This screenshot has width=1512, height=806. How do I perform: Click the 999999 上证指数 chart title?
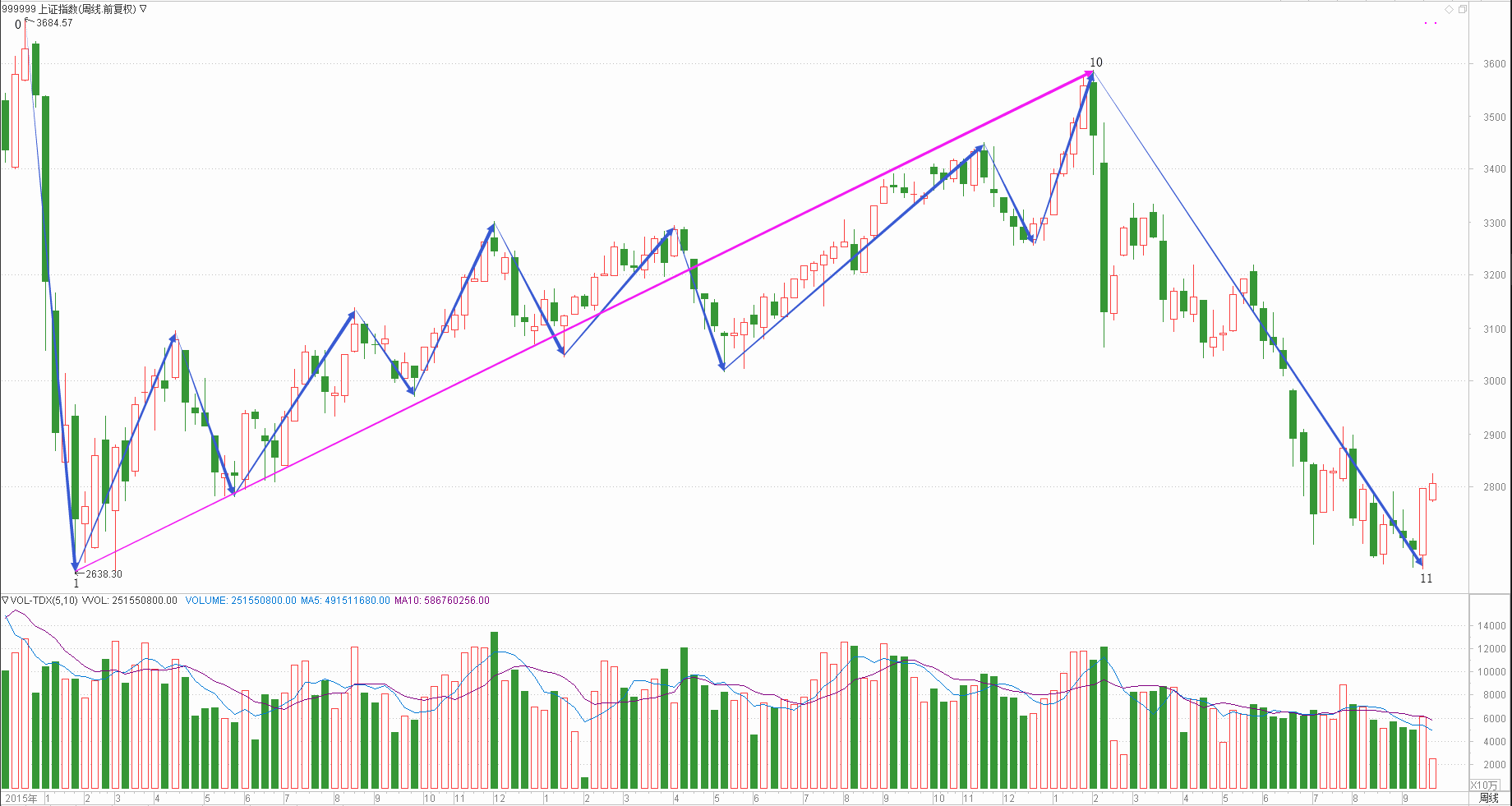(x=69, y=9)
